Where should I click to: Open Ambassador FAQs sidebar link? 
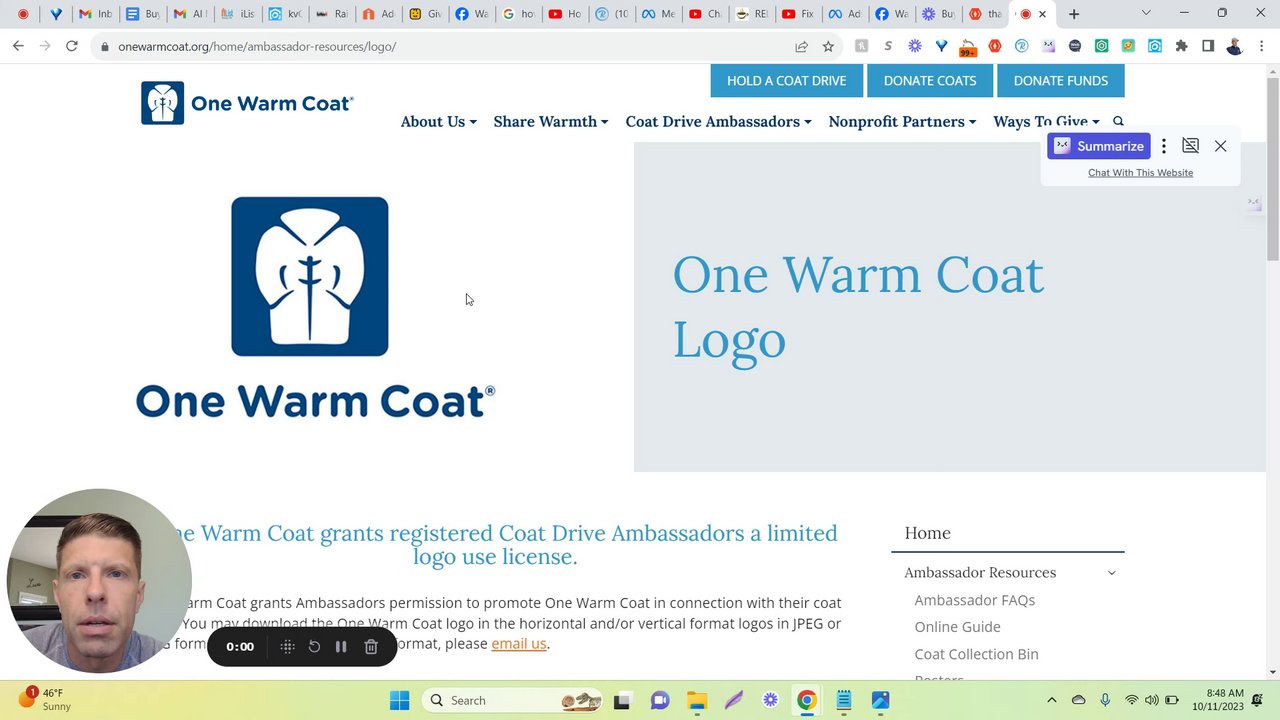tap(974, 600)
